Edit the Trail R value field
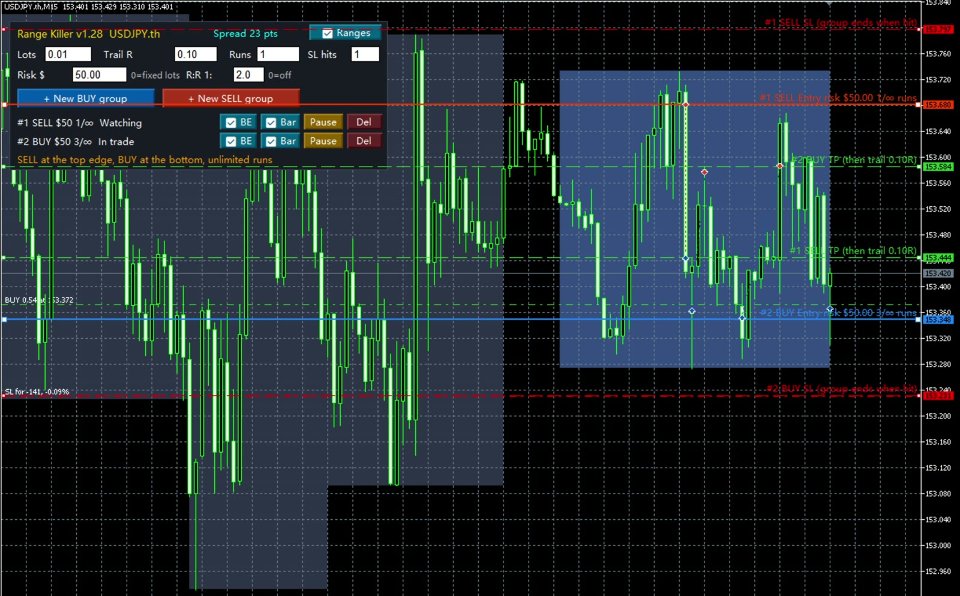960x596 pixels. [195, 55]
